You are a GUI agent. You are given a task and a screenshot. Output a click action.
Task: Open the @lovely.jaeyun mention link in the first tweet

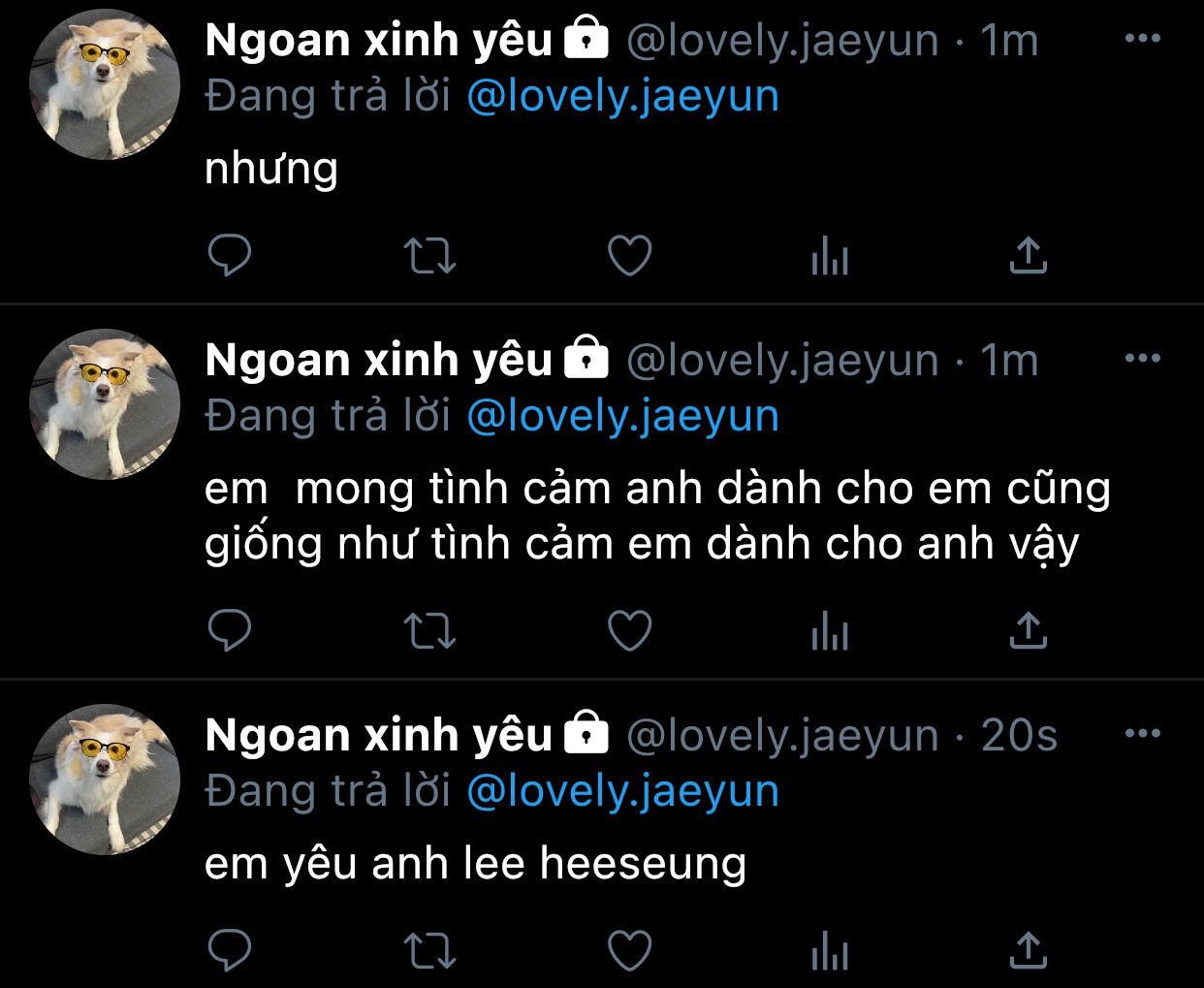(623, 97)
